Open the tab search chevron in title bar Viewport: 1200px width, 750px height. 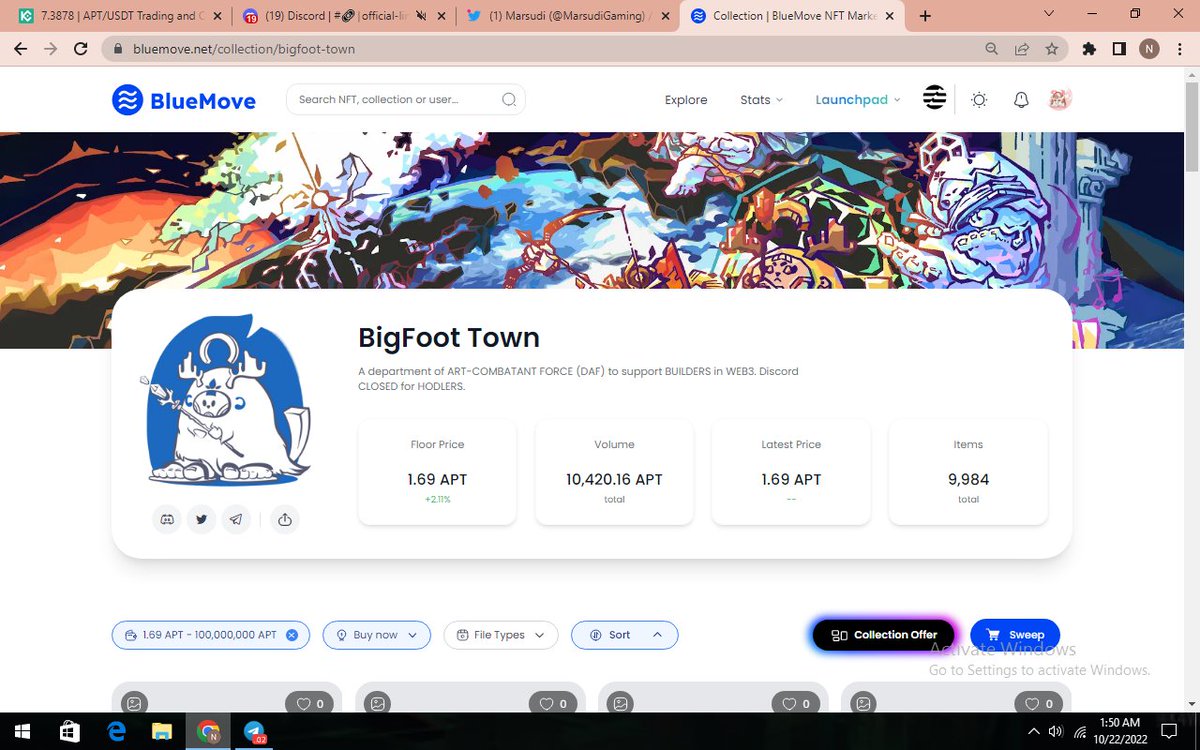coord(1048,14)
